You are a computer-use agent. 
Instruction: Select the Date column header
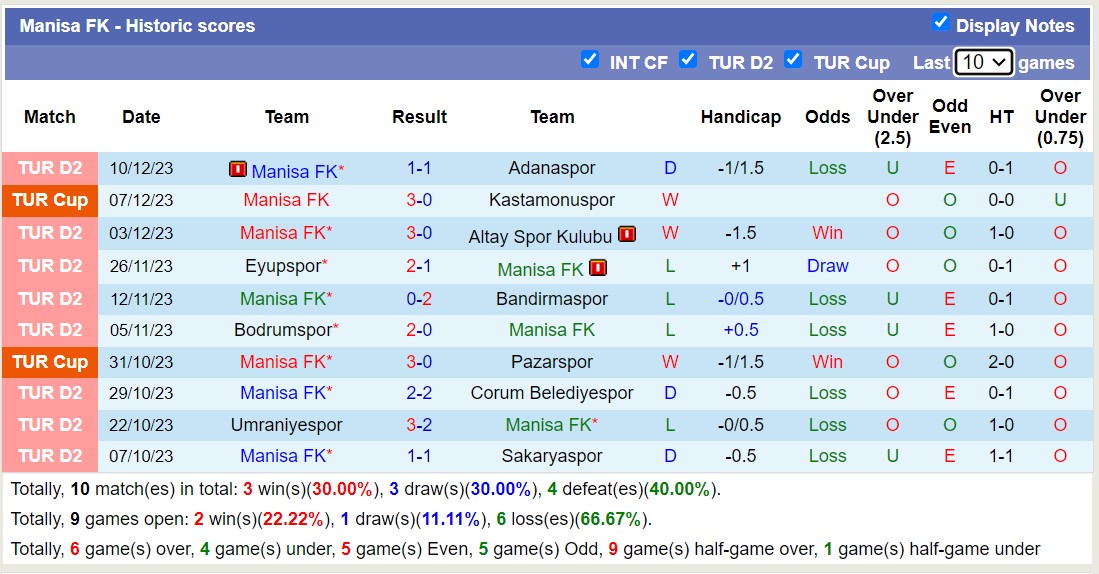tap(141, 117)
